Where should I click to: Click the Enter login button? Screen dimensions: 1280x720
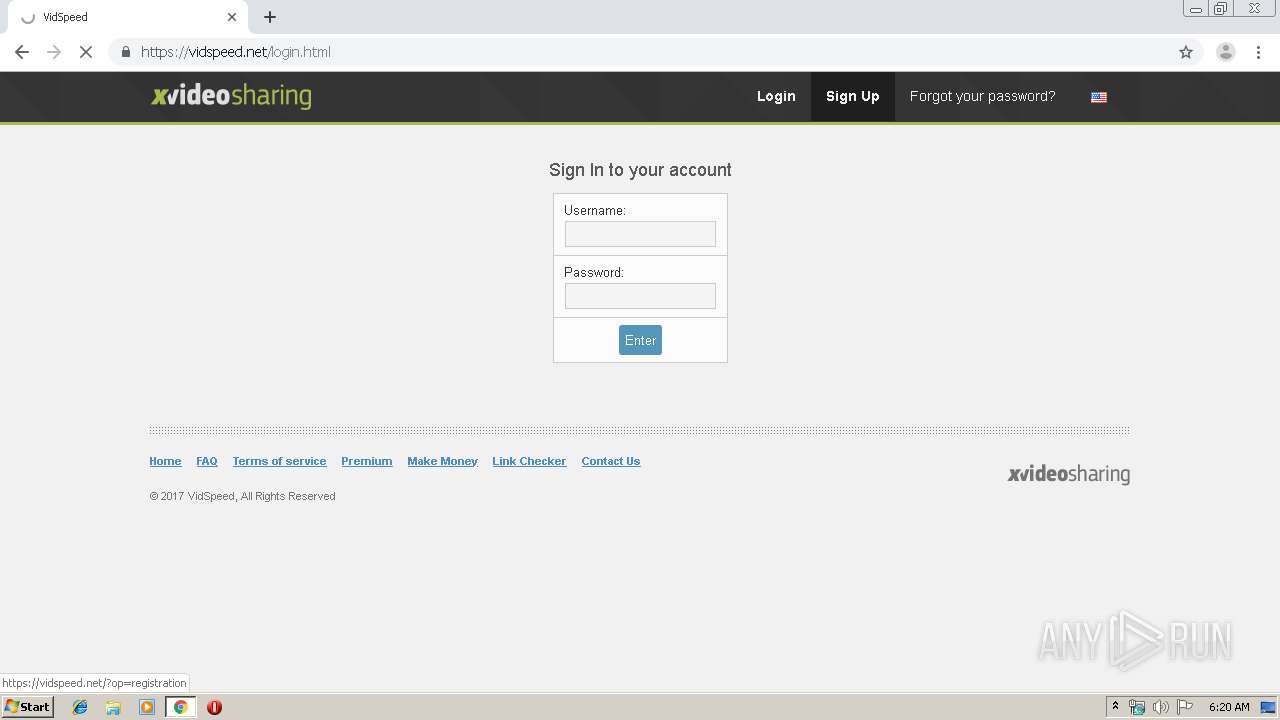pos(640,340)
